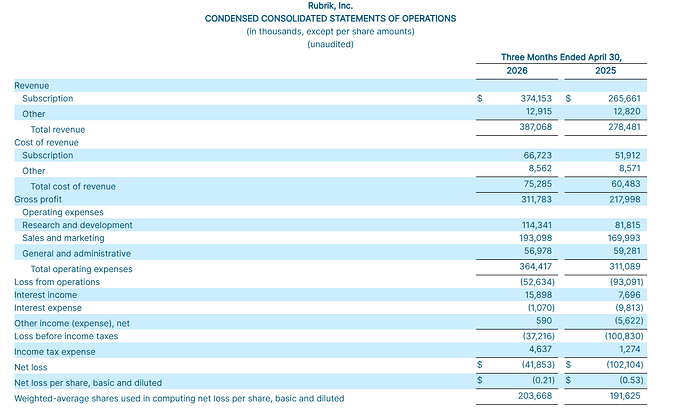Select 'Sales and marketing' label
Image resolution: width=690 pixels, height=409 pixels.
pyautogui.click(x=63, y=238)
